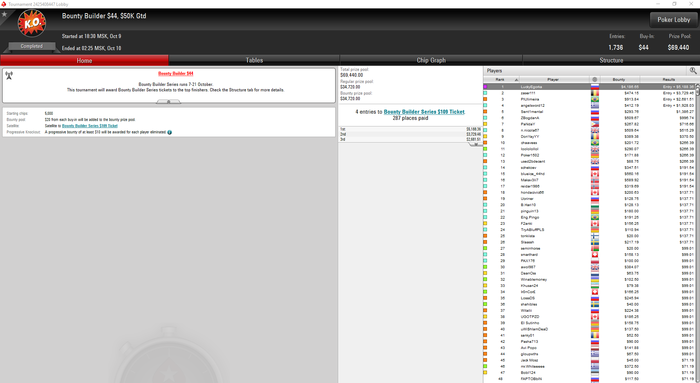Click the Philippines flag in rank 7 row
Viewport: 700px width, 383px height.
coord(595,124)
